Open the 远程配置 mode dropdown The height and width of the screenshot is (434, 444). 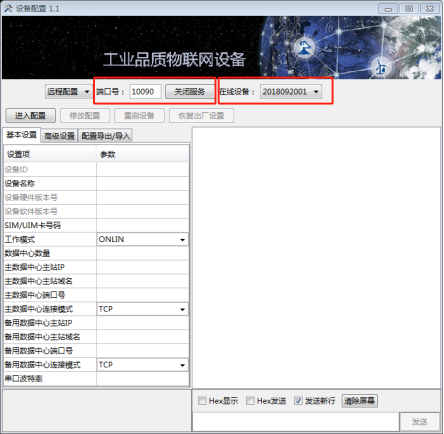[x=68, y=91]
